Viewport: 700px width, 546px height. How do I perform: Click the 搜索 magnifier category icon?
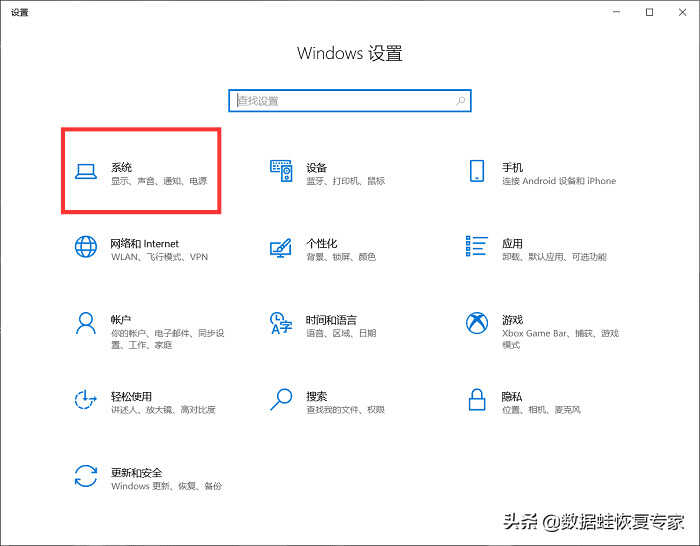point(281,400)
